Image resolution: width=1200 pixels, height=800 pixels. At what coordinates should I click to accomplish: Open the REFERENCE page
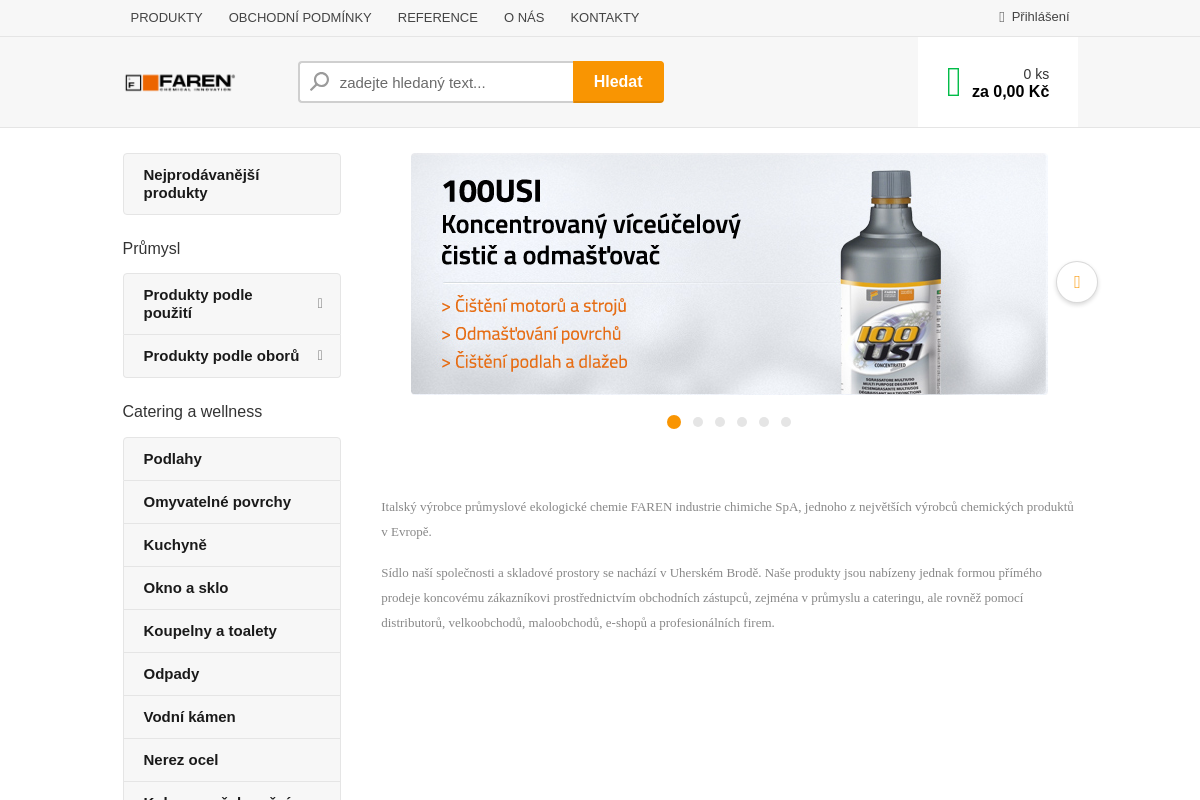click(437, 17)
